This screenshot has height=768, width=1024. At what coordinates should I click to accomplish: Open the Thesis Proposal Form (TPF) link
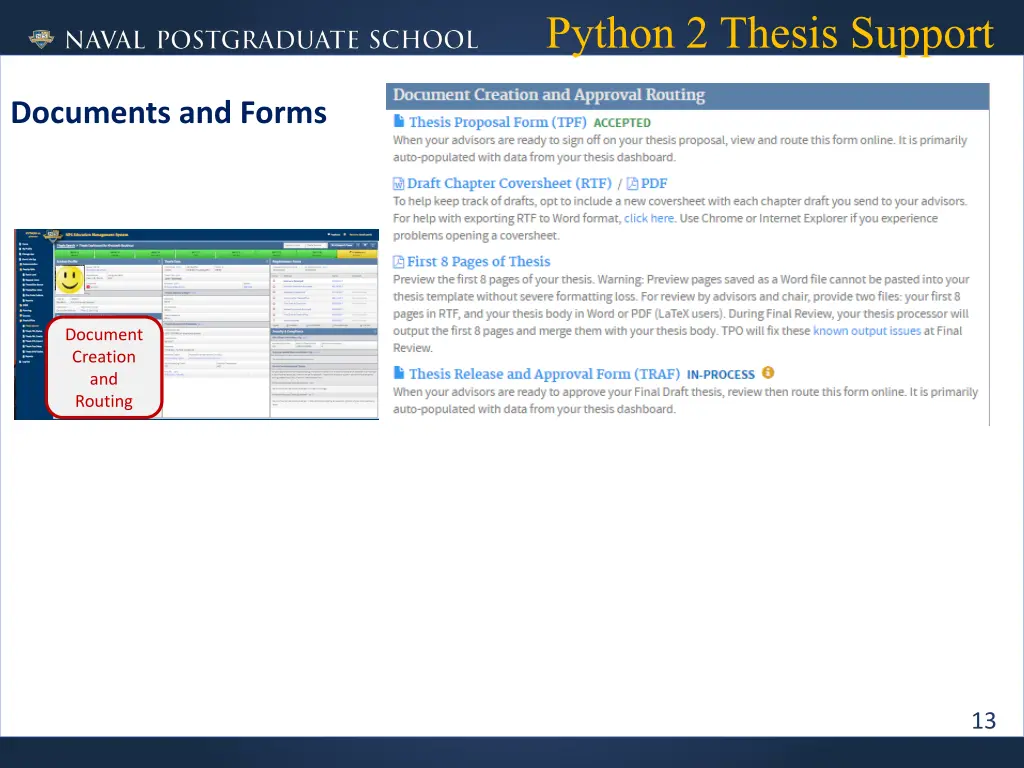498,122
